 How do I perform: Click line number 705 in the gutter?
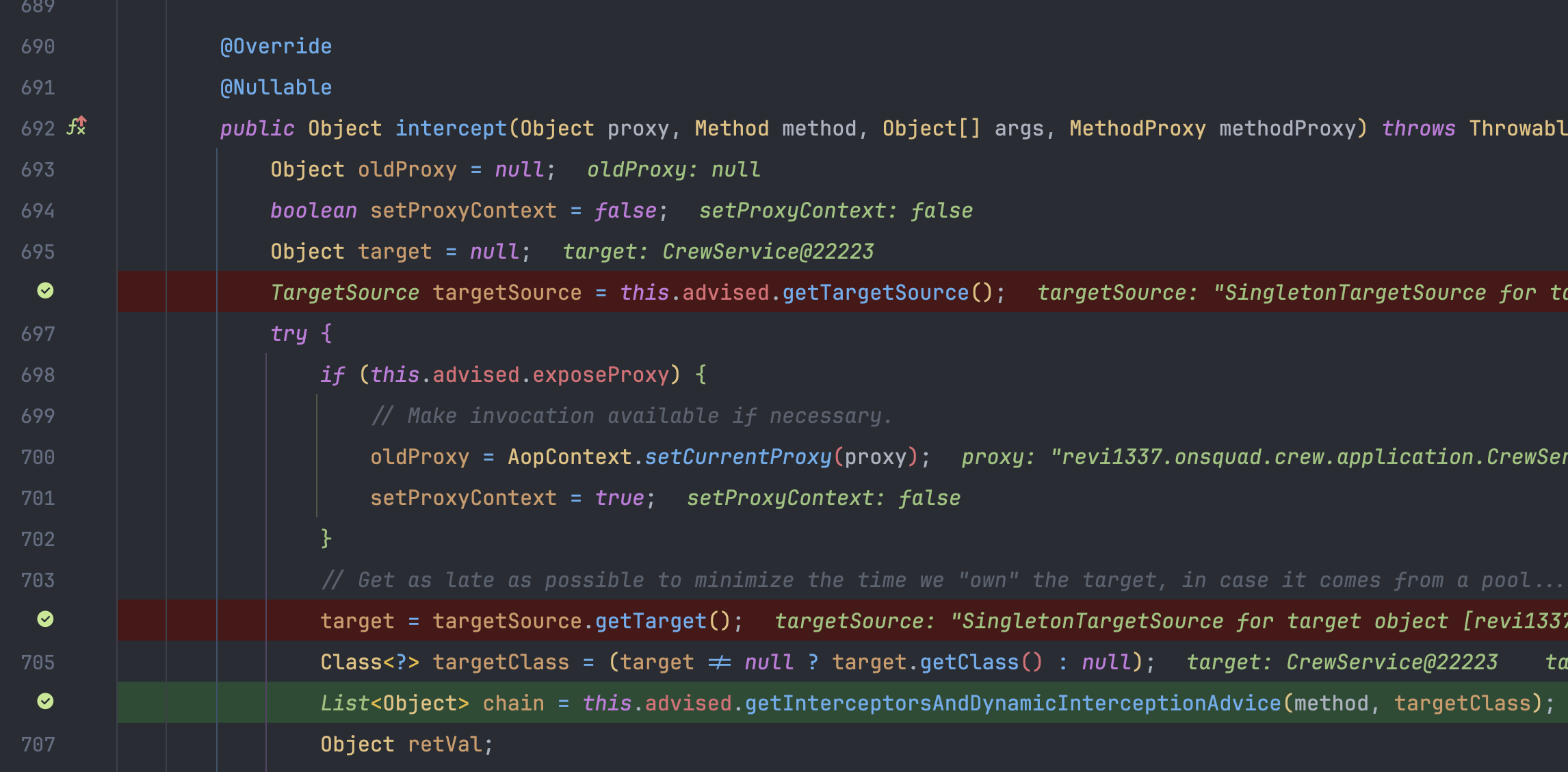click(x=38, y=662)
